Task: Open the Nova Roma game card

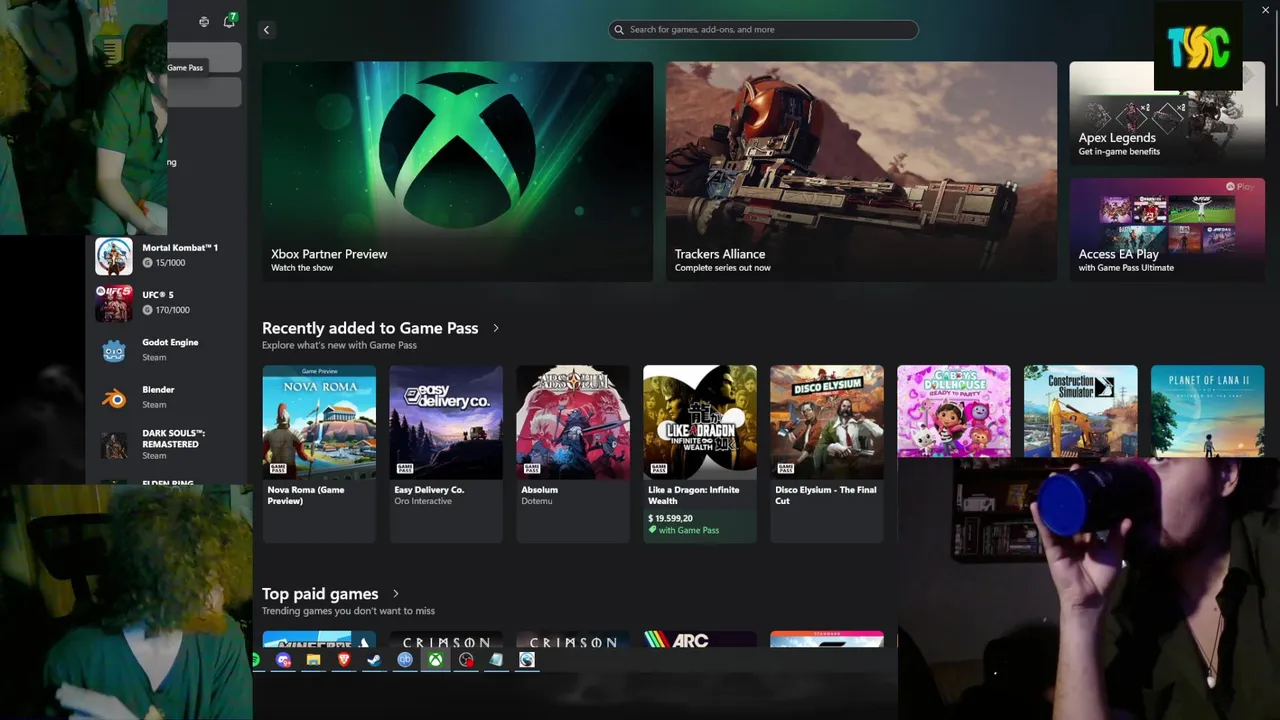Action: pyautogui.click(x=319, y=454)
